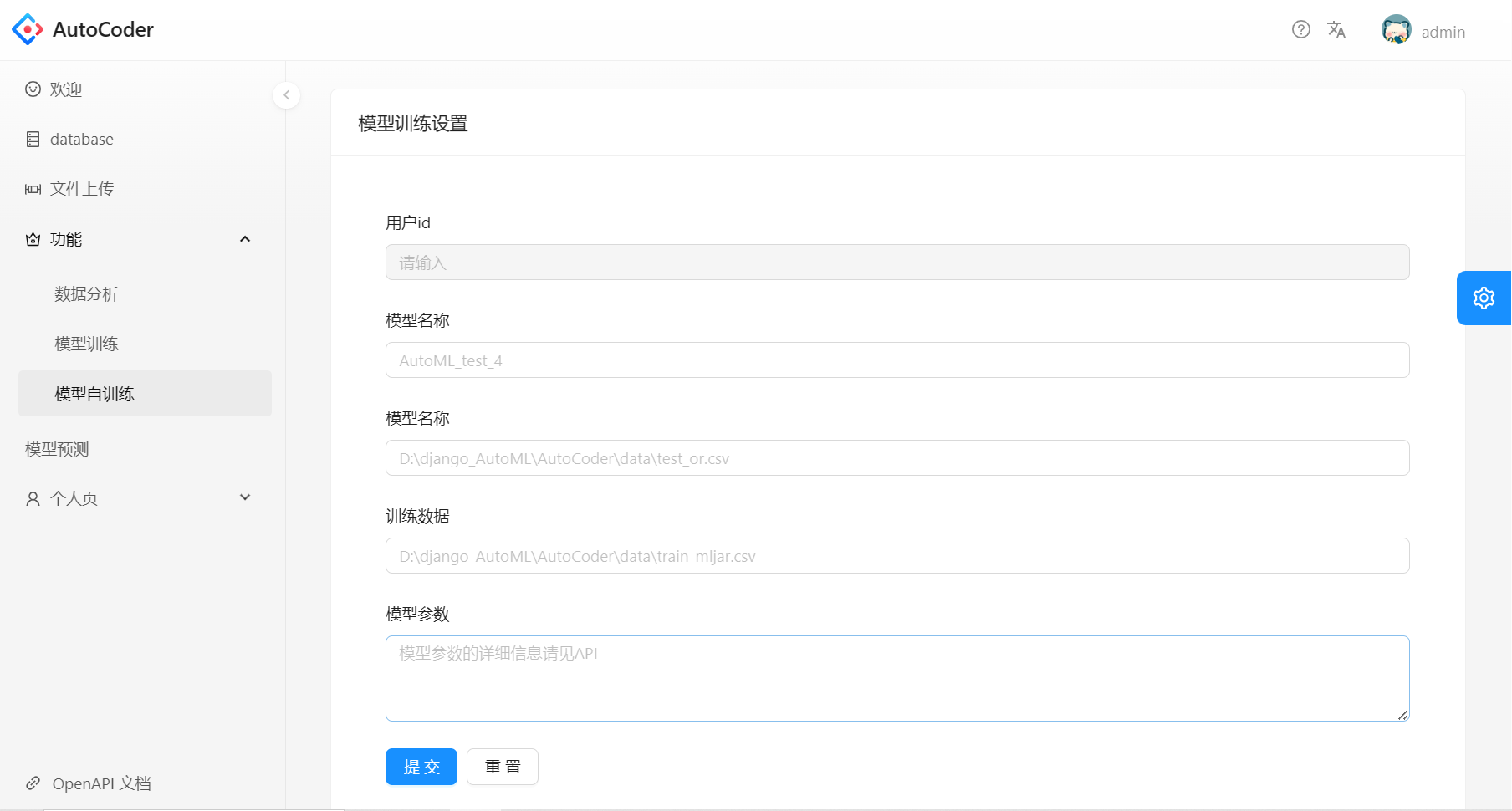Click the test_or.csv path input field
Viewport: 1512px width, 811px height.
tap(897, 458)
